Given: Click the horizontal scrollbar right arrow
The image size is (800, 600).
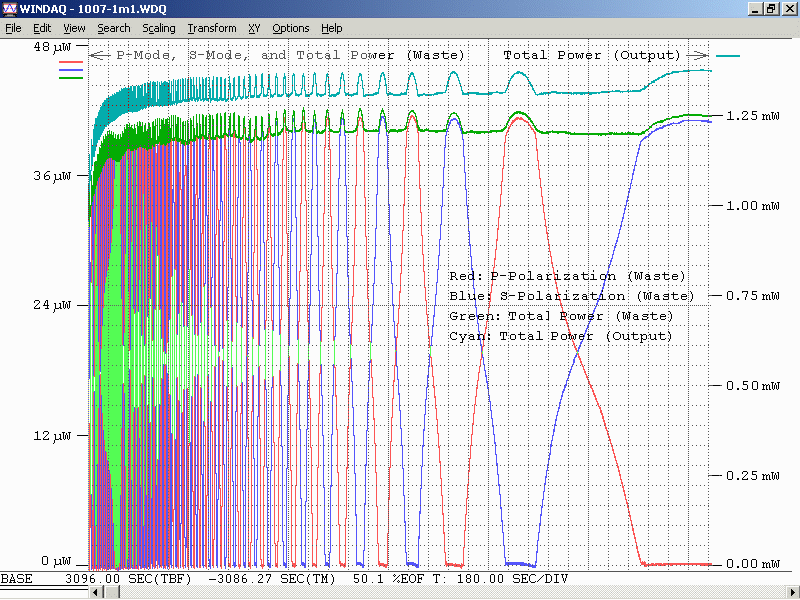Looking at the screenshot, I should click(x=792, y=592).
